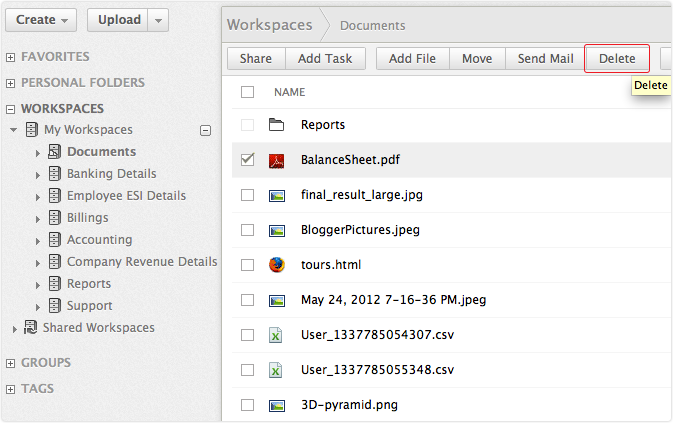Expand the FAVORITES section

click(x=11, y=57)
